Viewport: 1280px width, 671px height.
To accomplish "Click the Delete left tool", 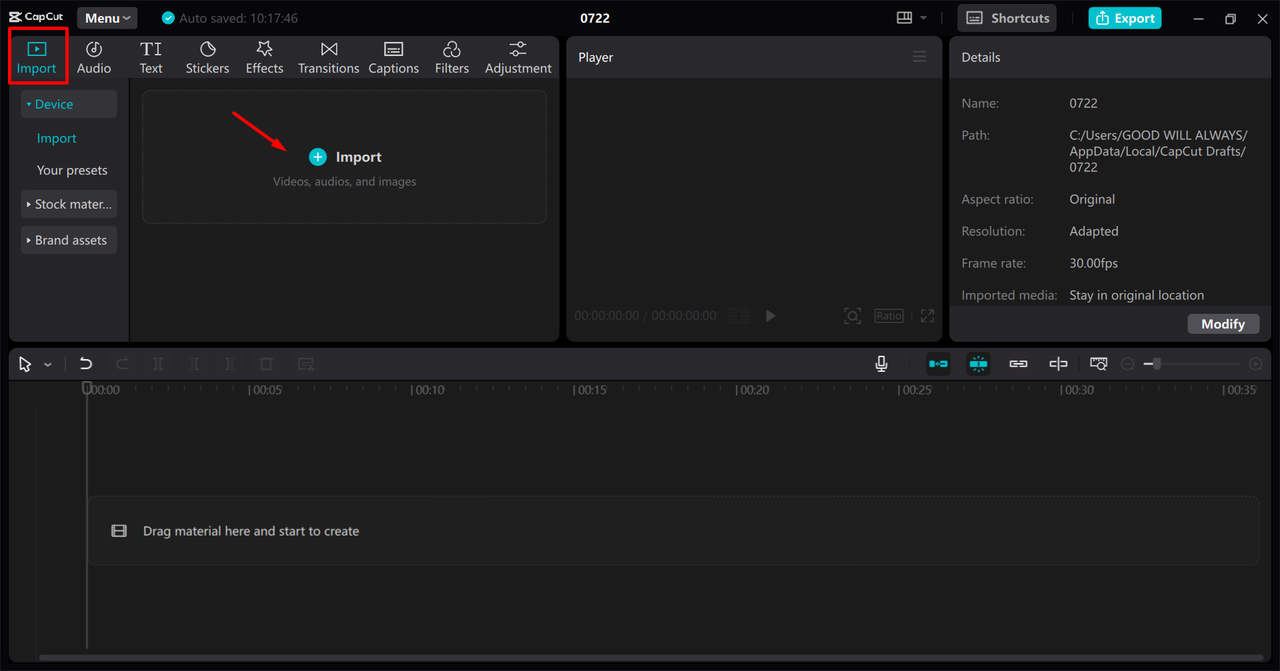I will (x=194, y=364).
